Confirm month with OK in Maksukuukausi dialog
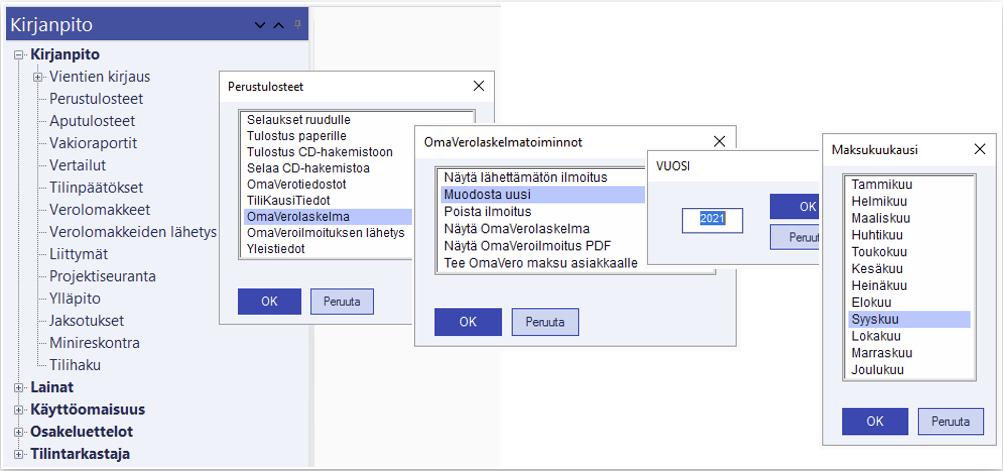Viewport: 1003px width, 471px height. click(874, 421)
